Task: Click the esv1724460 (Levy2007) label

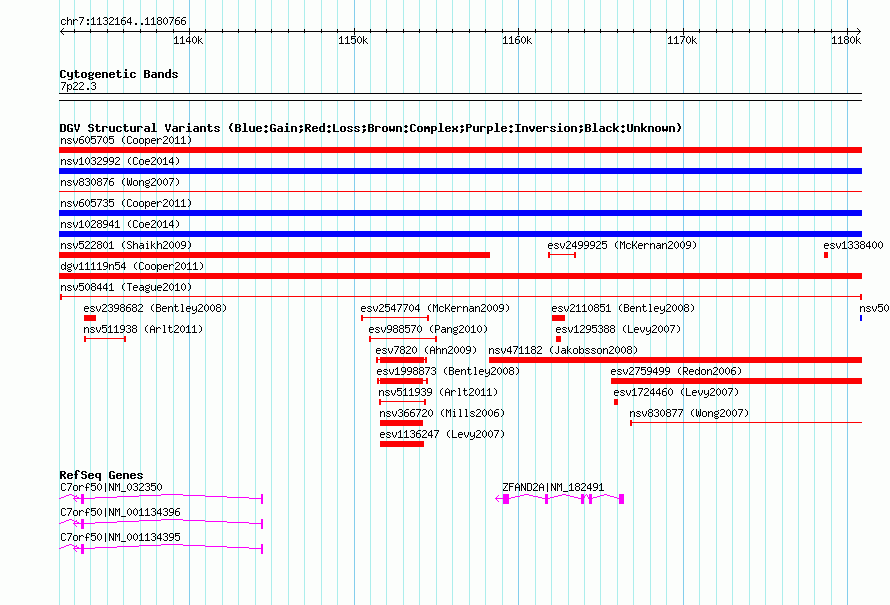Action: point(676,392)
